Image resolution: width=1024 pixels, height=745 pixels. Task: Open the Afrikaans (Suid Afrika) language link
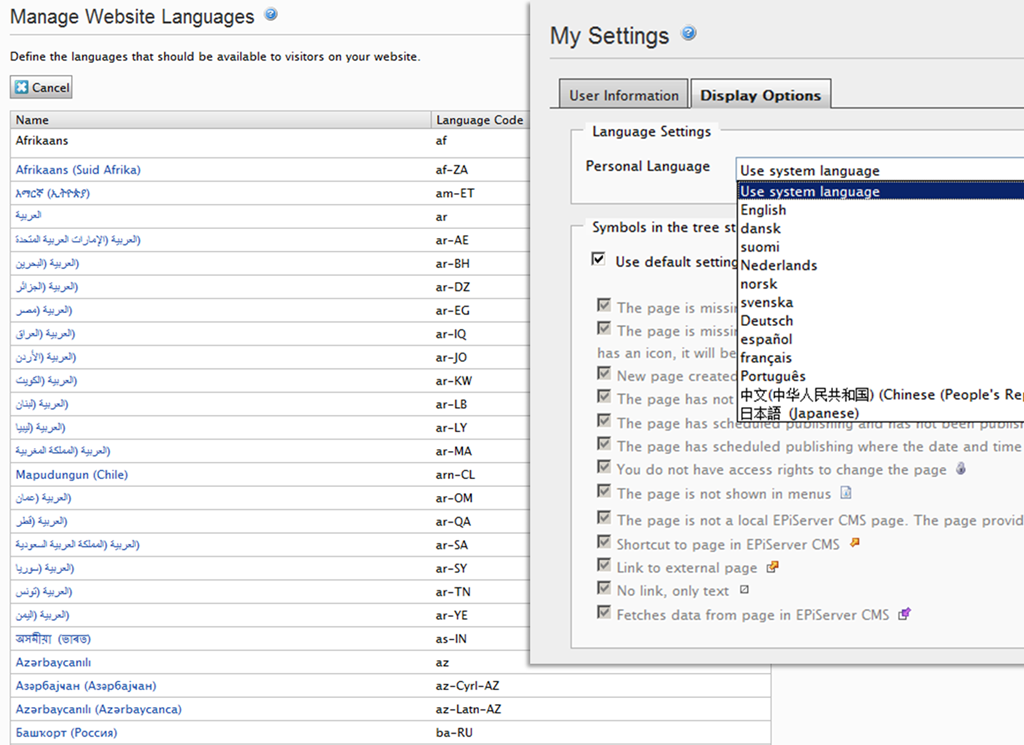pyautogui.click(x=78, y=170)
